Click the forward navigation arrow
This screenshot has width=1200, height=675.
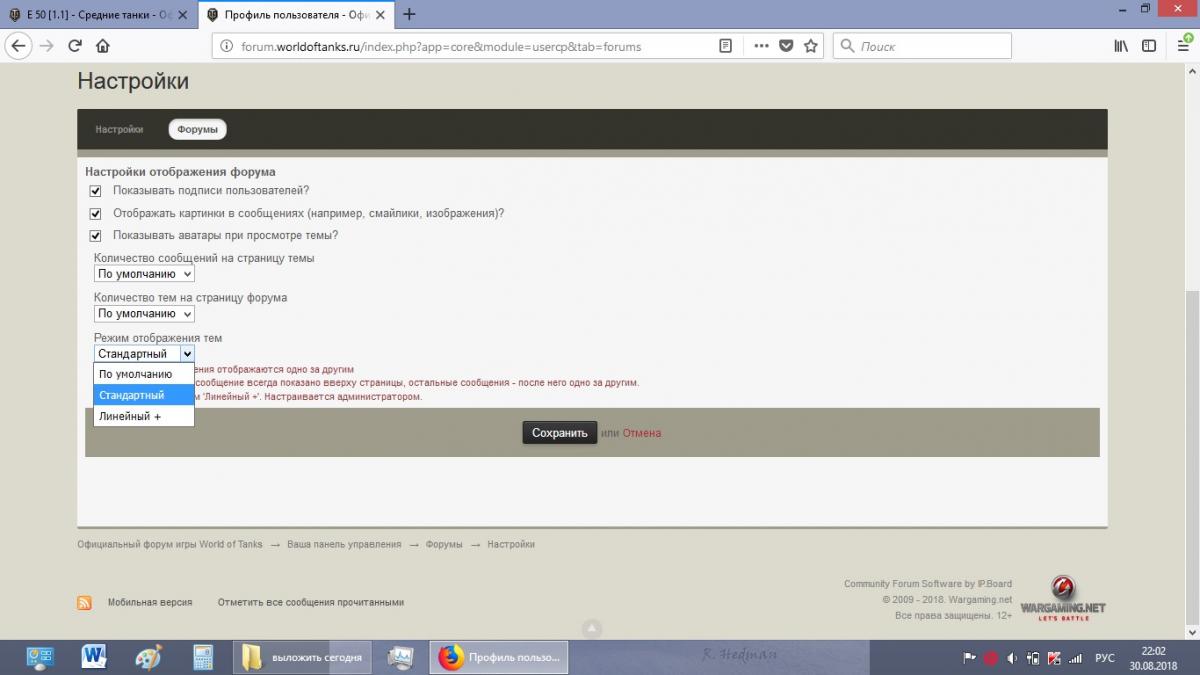coord(46,46)
